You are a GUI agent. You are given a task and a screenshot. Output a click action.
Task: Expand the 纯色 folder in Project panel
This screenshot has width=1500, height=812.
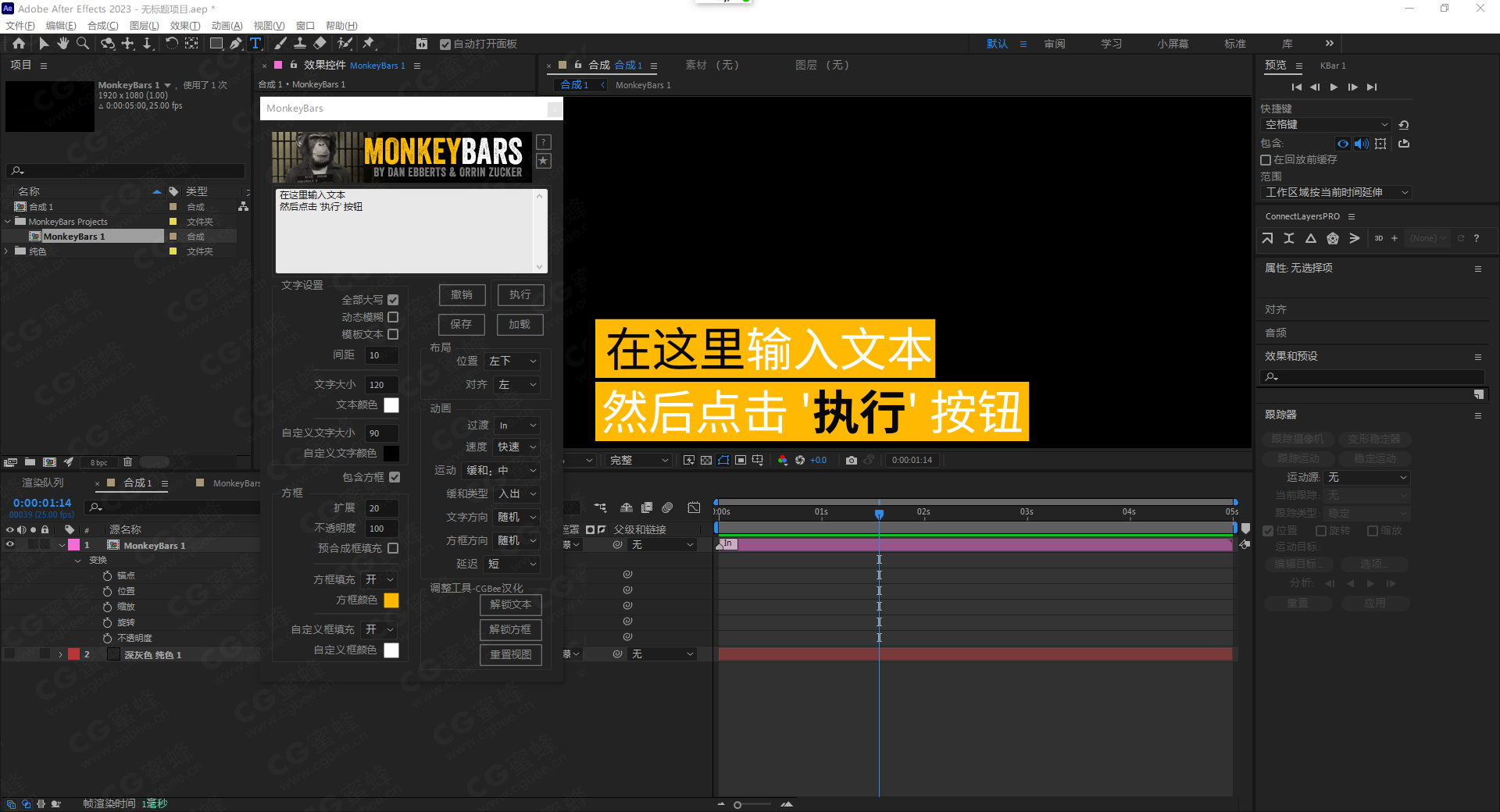click(x=7, y=251)
